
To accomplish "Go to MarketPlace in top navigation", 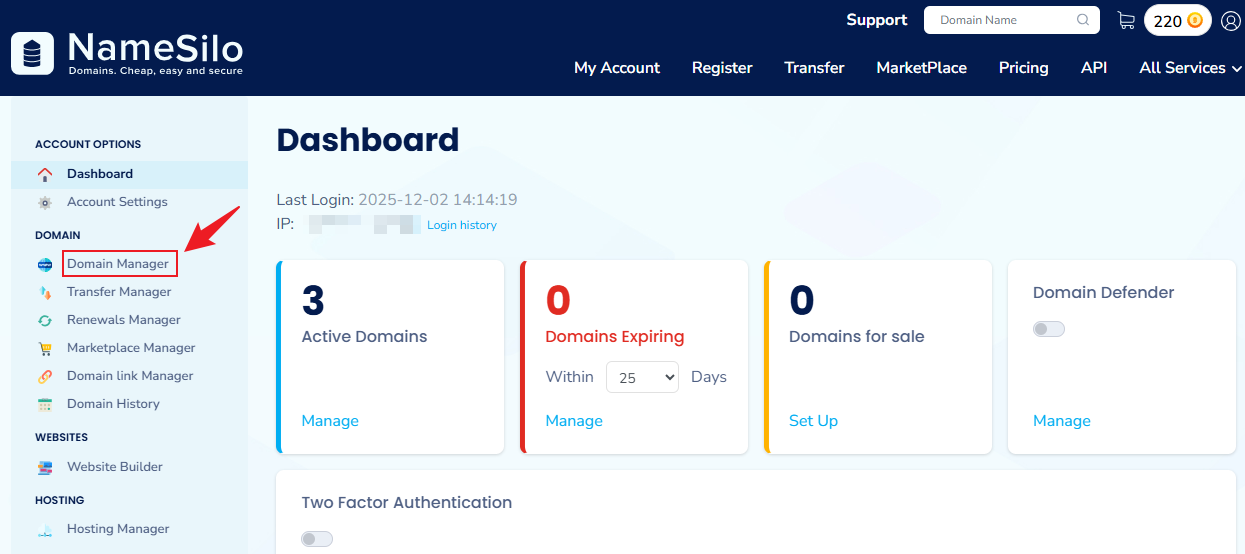I will click(921, 68).
